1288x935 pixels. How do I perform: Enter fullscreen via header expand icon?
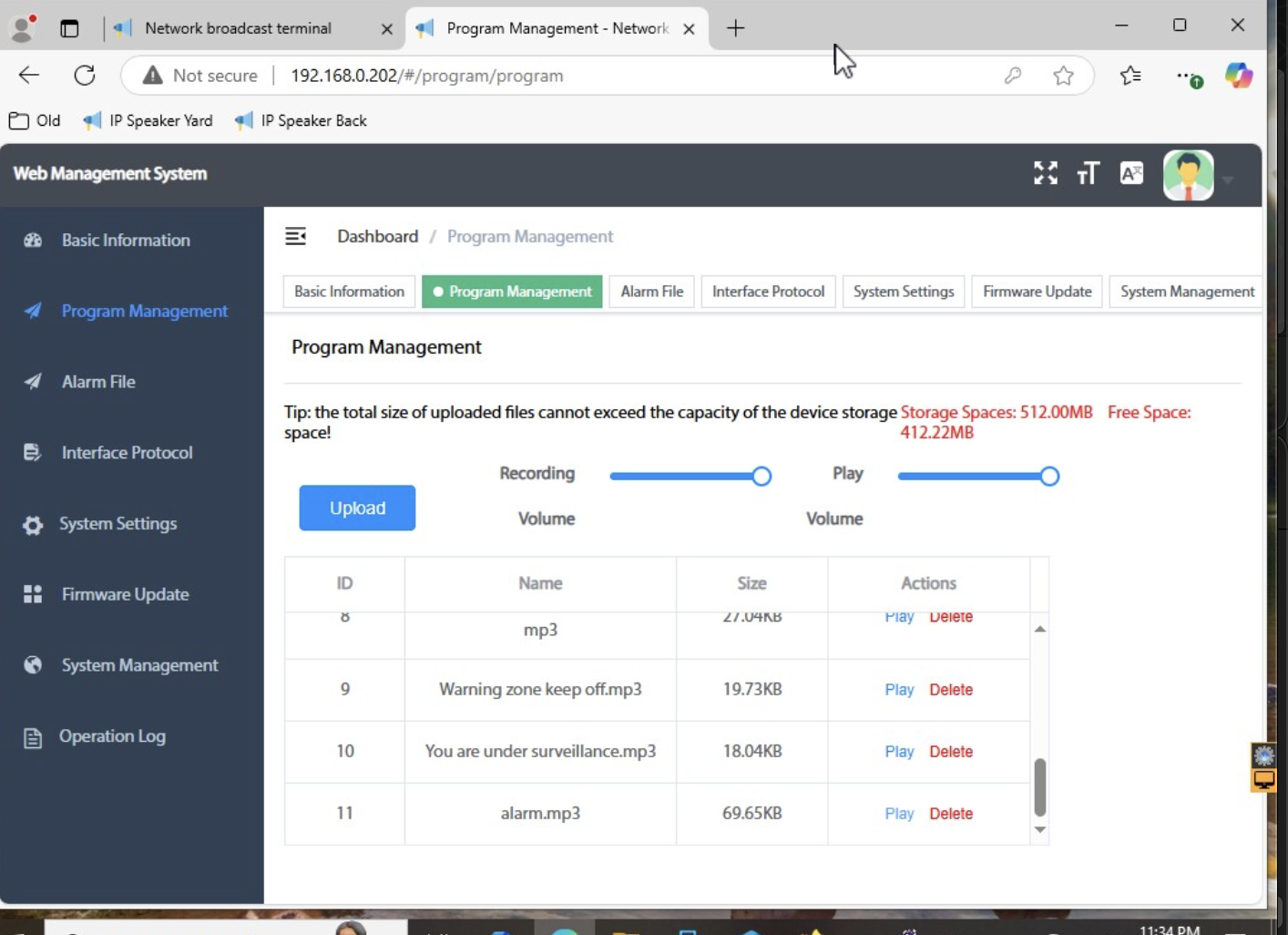pos(1046,173)
